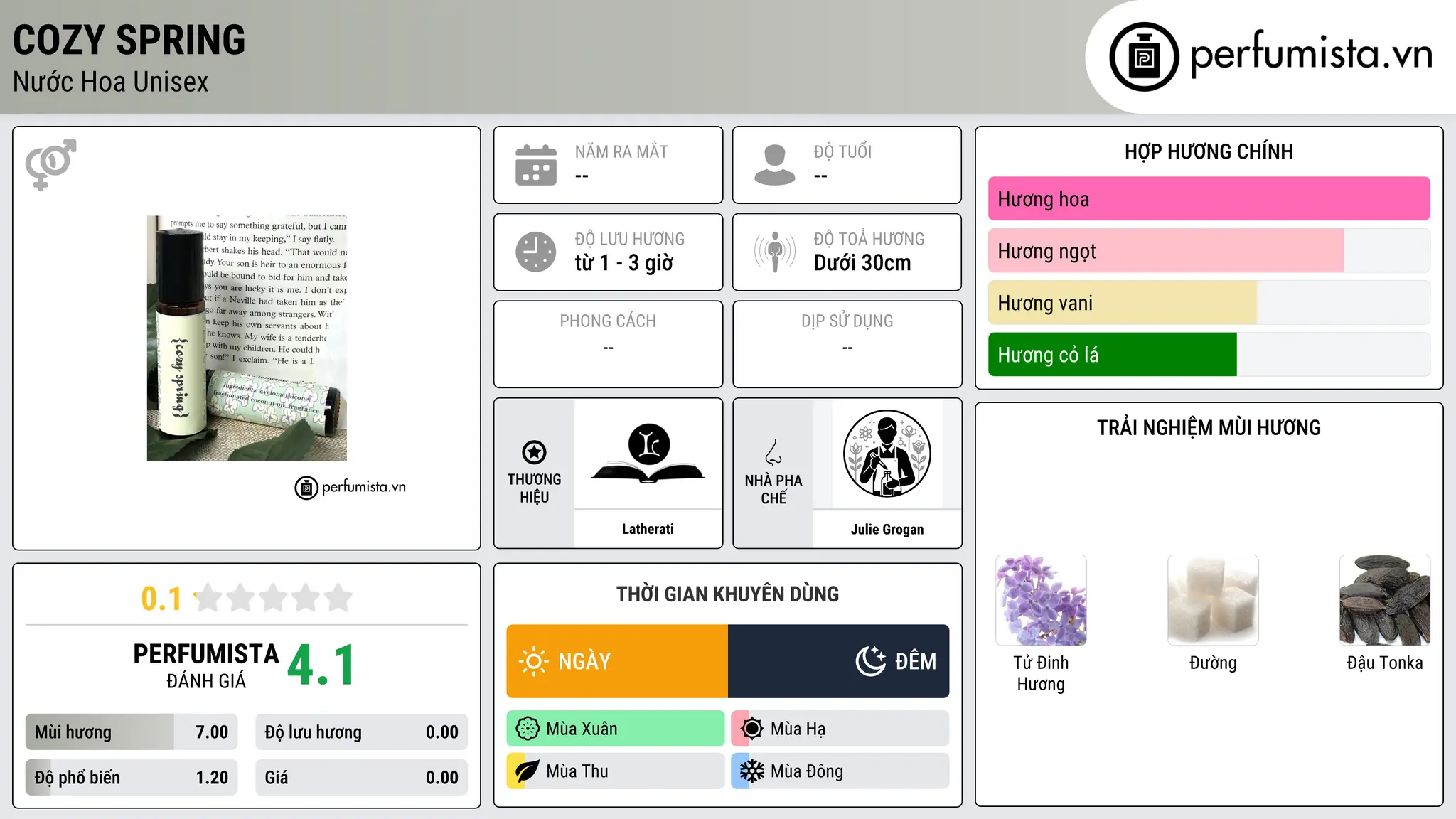Open the Latherati brand link
Screen dimensions: 1456x819
(x=648, y=529)
